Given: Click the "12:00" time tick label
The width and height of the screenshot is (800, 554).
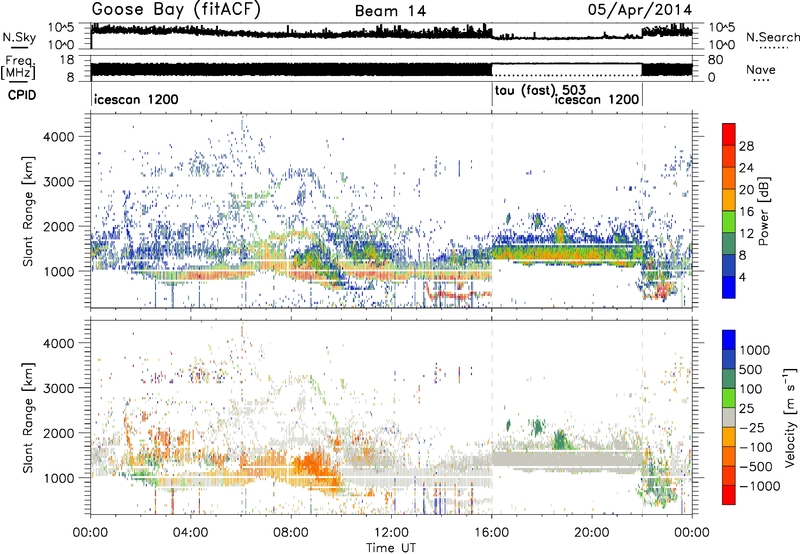Looking at the screenshot, I should tap(391, 533).
